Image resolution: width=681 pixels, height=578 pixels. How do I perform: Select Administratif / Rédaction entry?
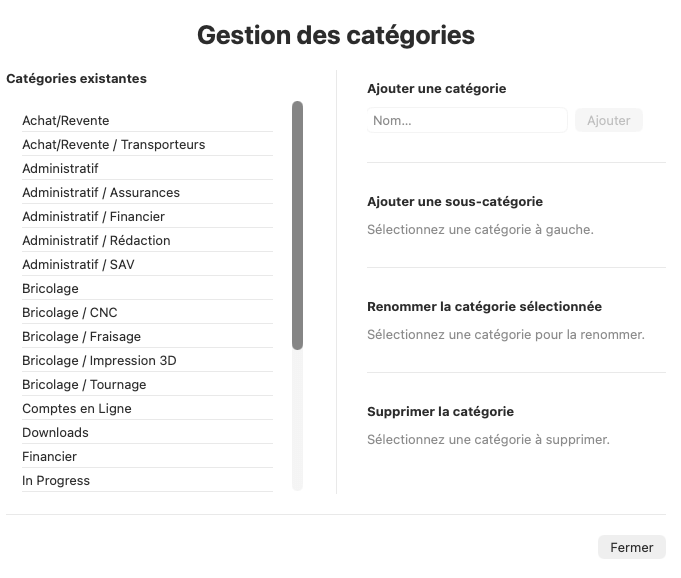click(96, 241)
